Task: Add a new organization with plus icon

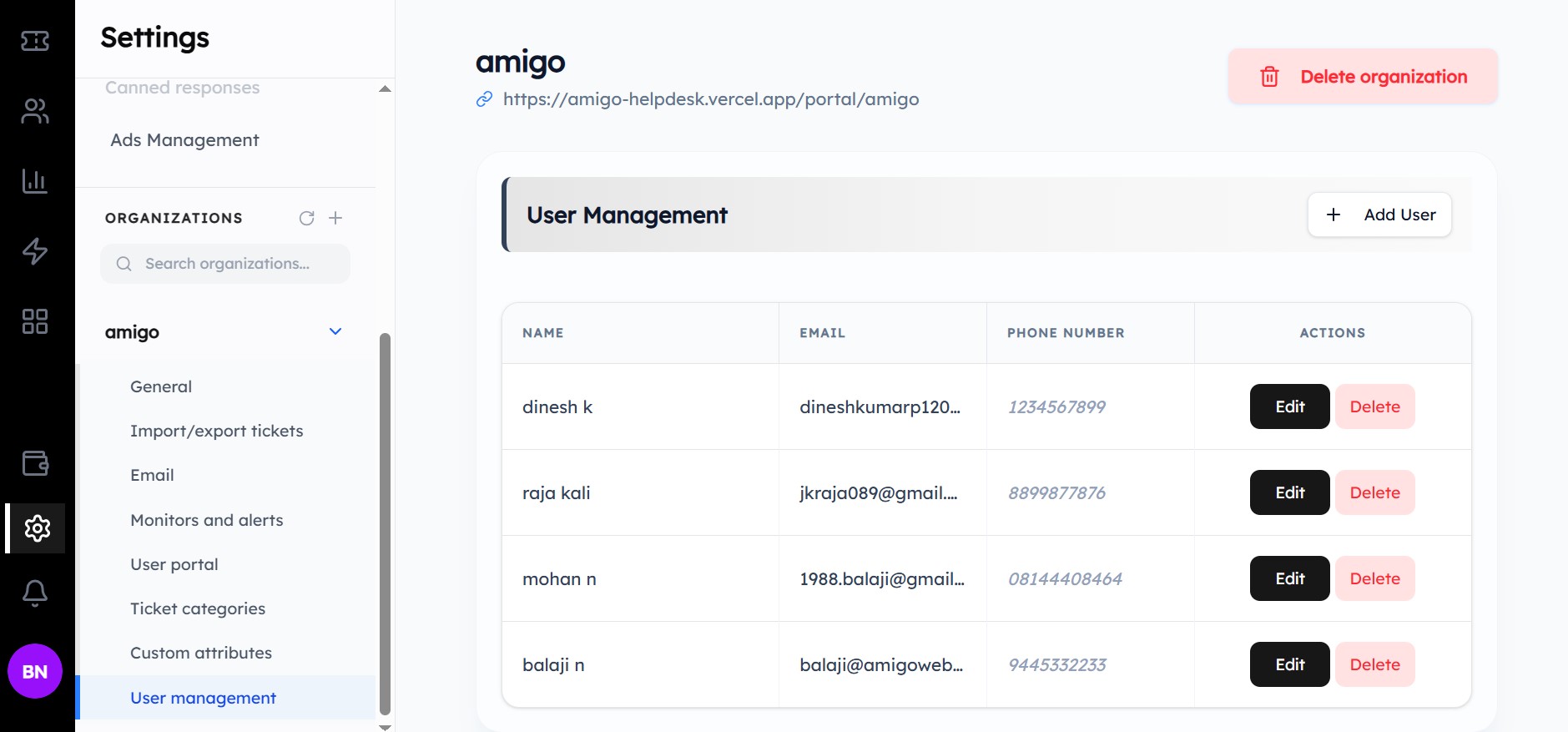Action: (x=335, y=218)
